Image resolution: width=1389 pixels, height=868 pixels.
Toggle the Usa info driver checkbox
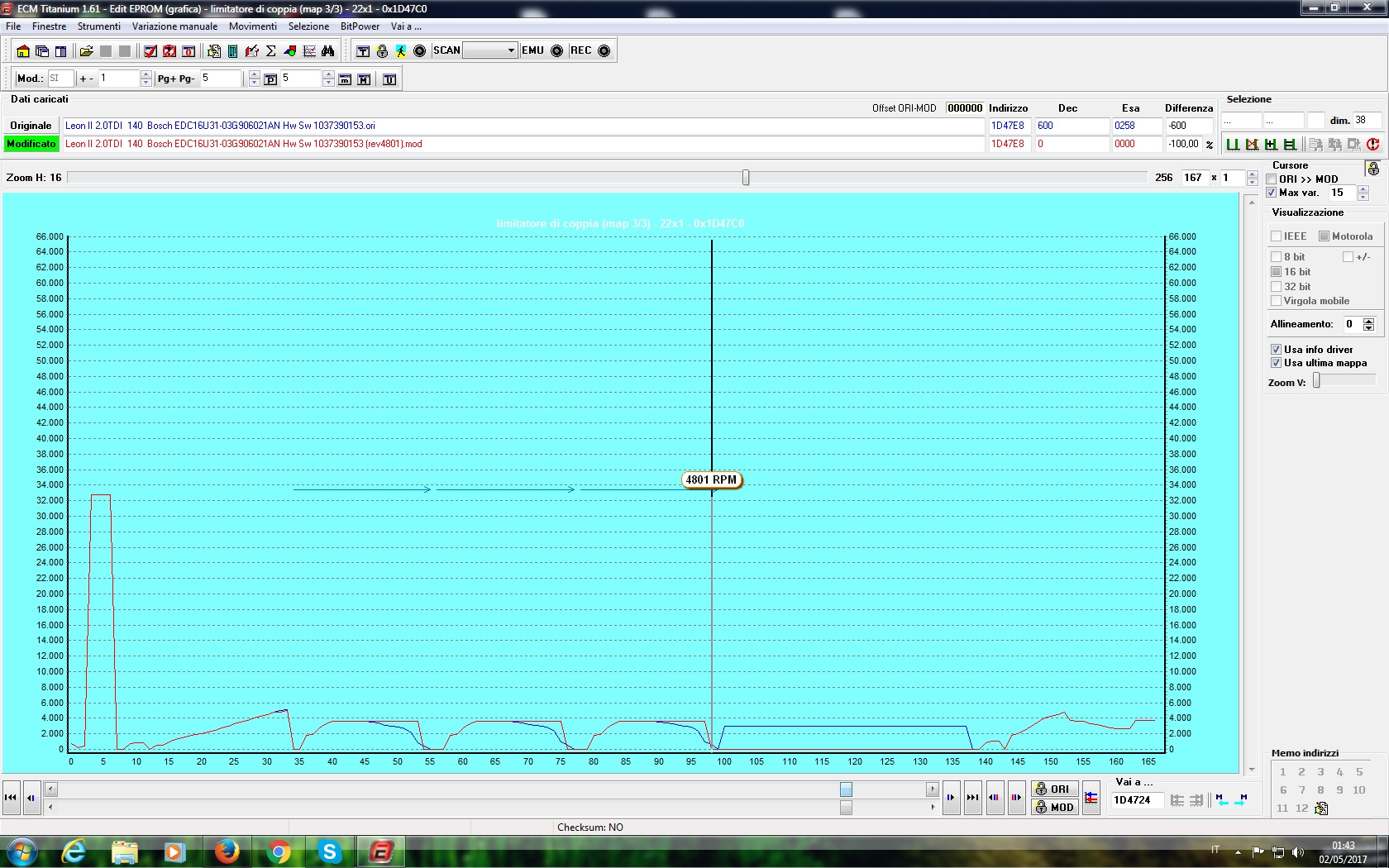pyautogui.click(x=1276, y=350)
